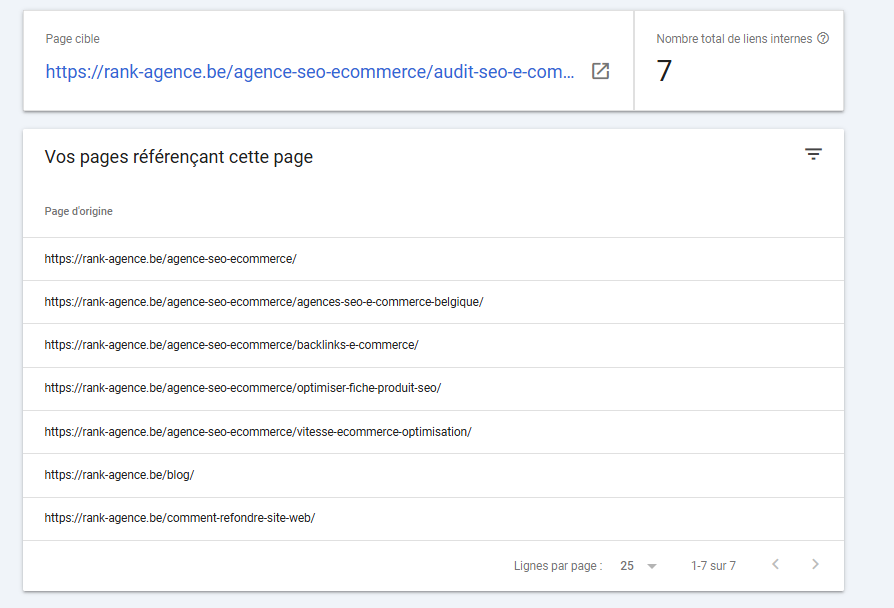Open the rows per page dropdown
Screen dimensions: 894x608
[x=638, y=566]
